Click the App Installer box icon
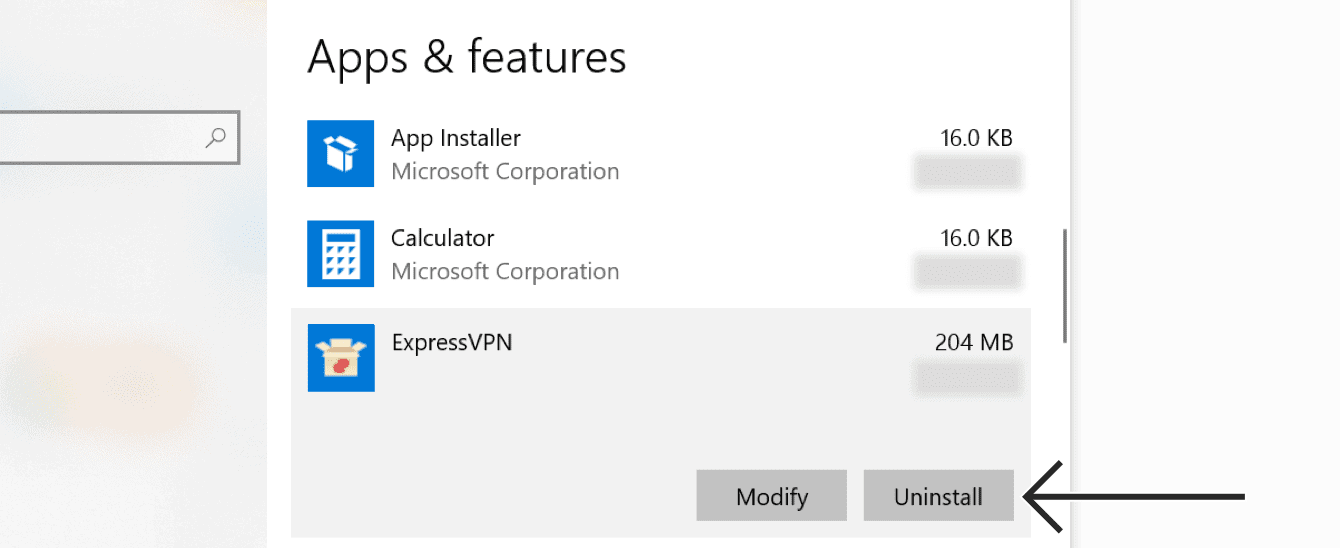This screenshot has height=548, width=1340. (341, 154)
